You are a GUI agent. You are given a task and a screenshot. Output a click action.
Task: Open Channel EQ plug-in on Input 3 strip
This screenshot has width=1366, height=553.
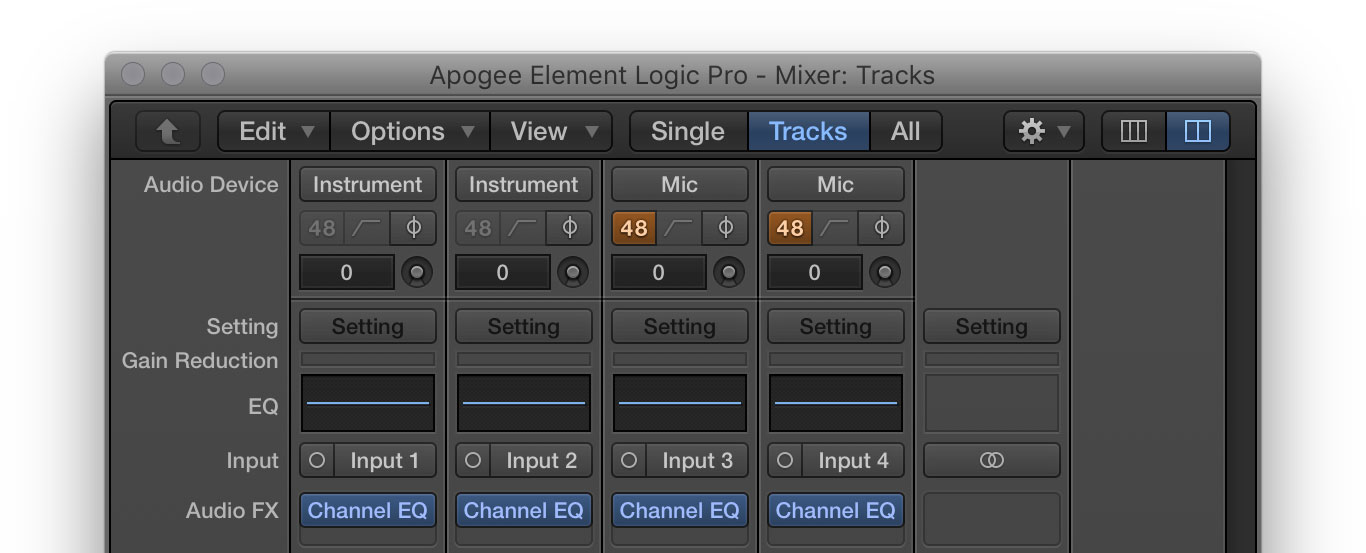coord(680,510)
